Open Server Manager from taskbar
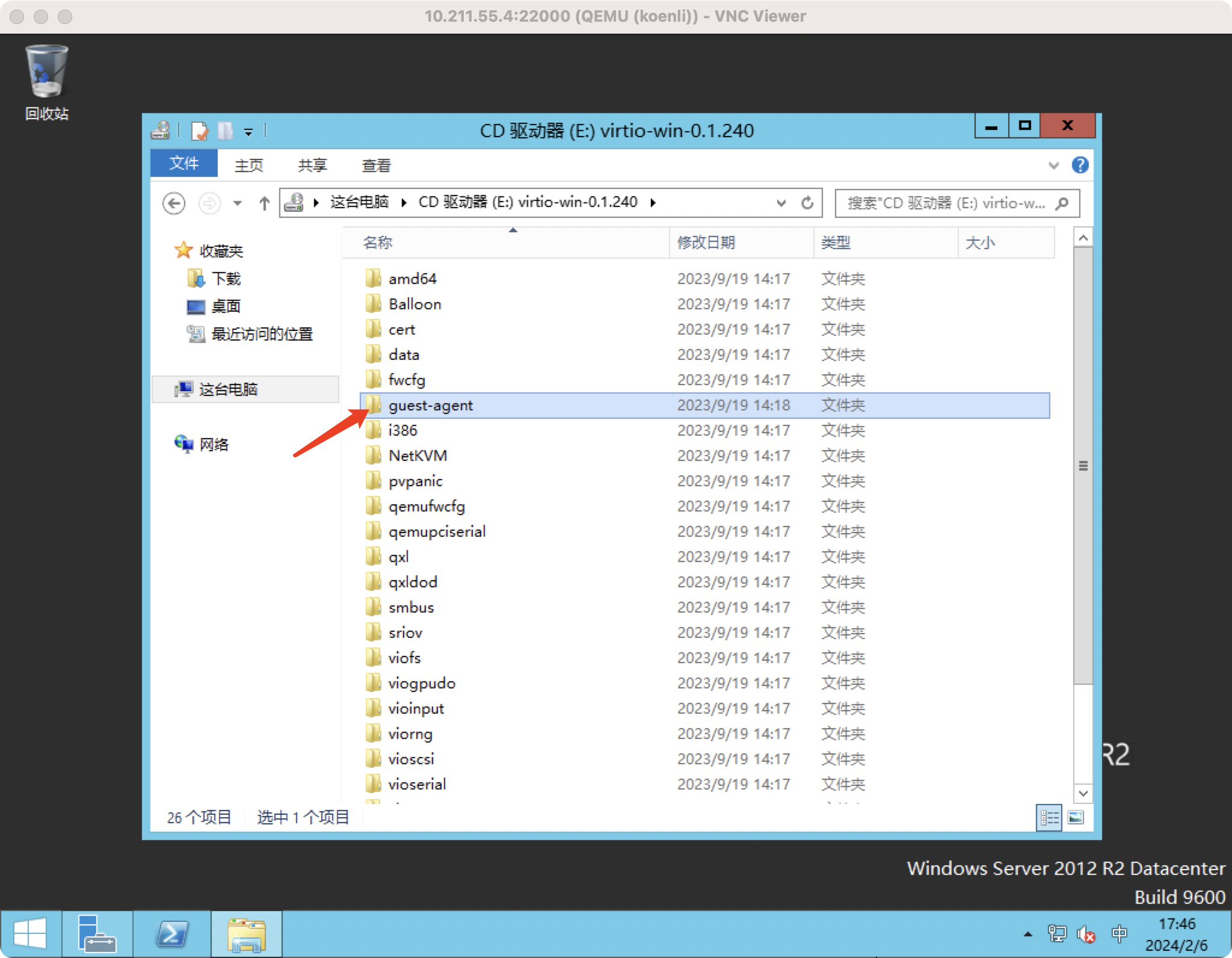The width and height of the screenshot is (1232, 958). 96,934
